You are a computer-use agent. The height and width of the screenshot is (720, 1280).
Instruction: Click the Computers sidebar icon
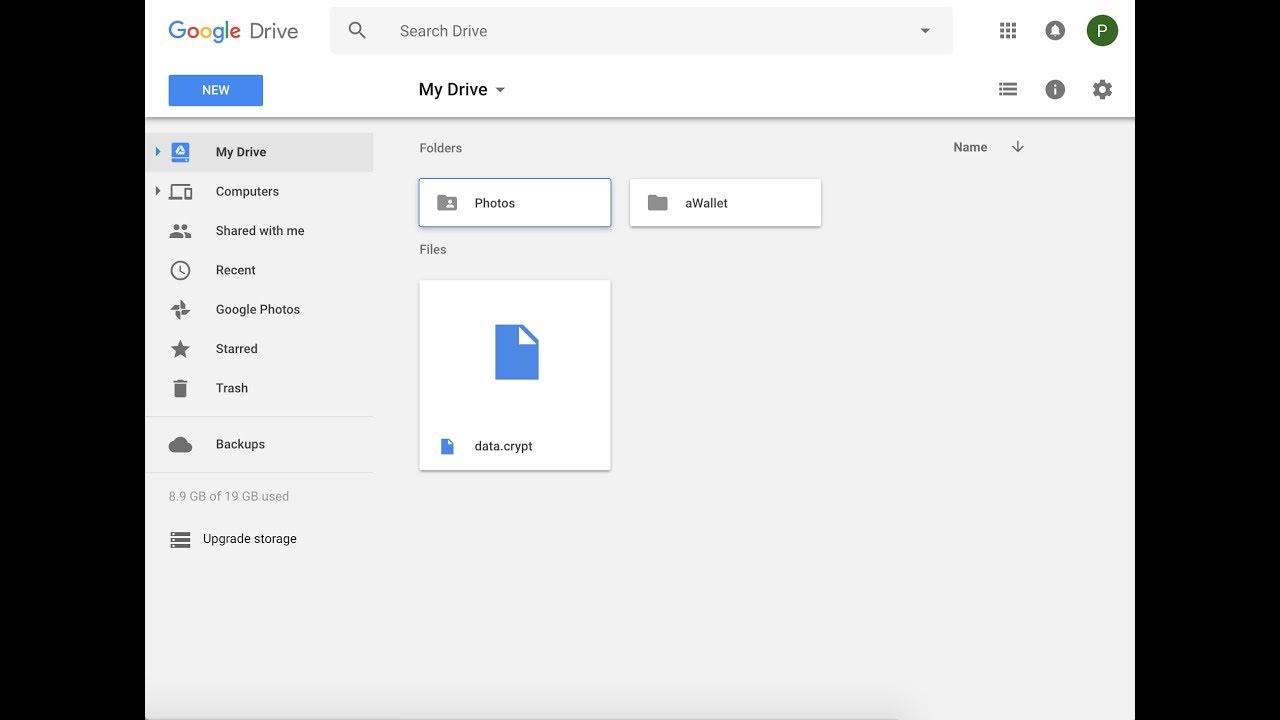tap(181, 191)
